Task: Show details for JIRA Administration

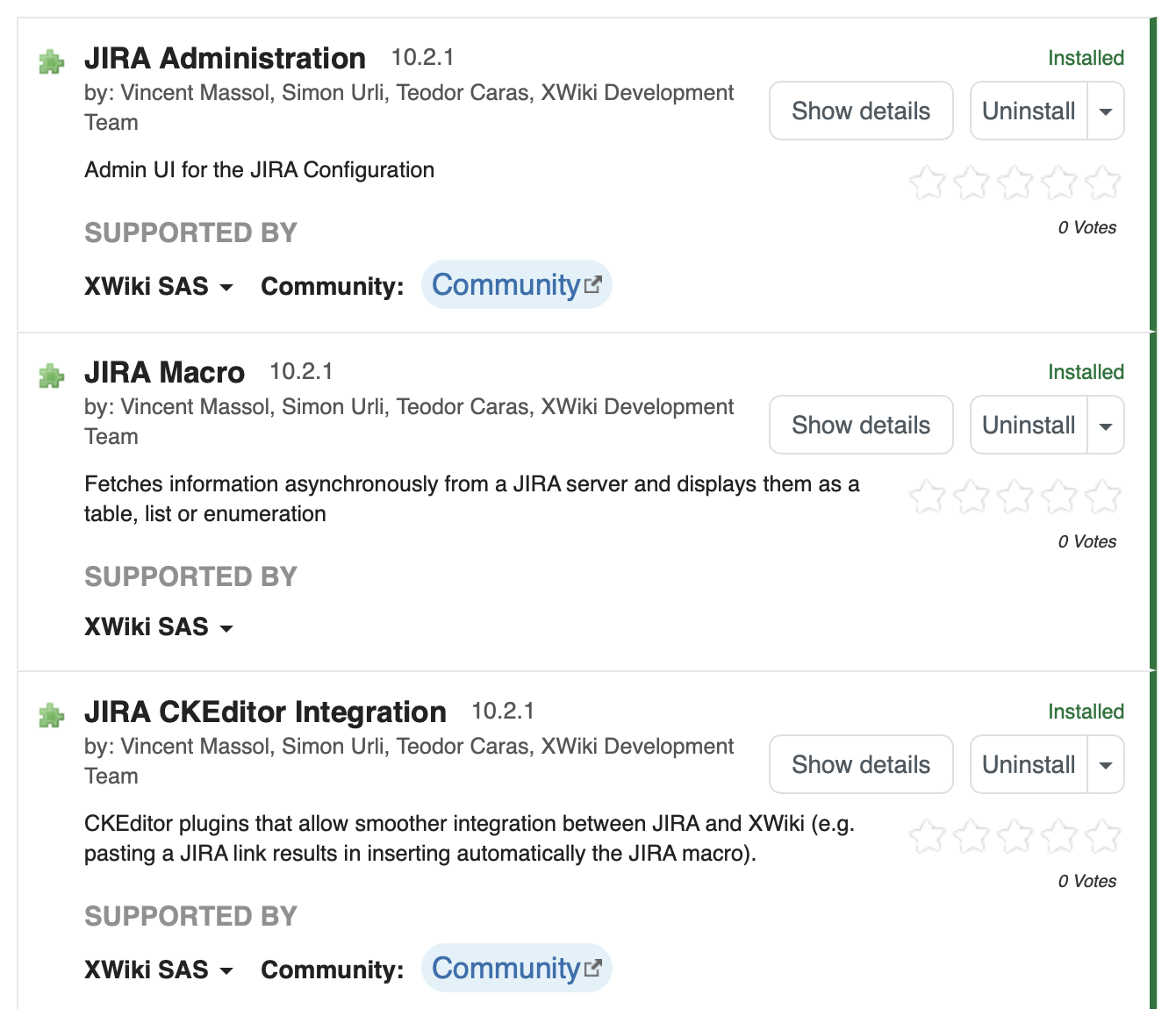Action: tap(861, 111)
